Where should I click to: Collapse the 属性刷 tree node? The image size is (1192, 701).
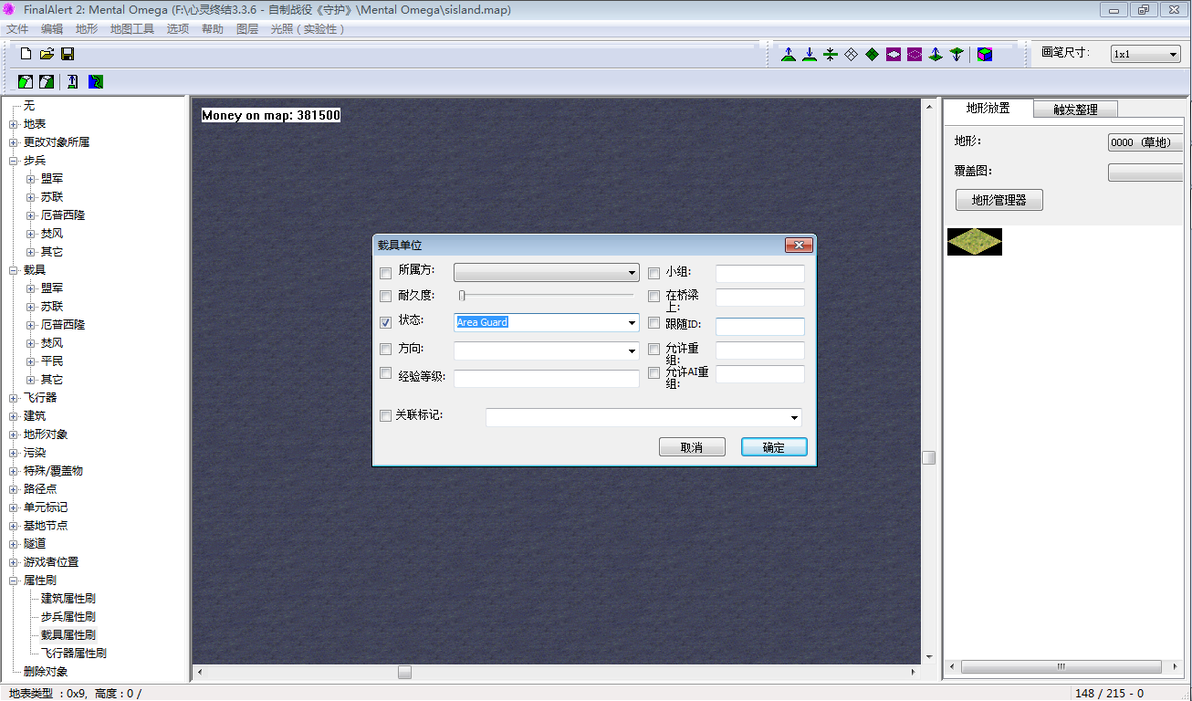[x=13, y=580]
